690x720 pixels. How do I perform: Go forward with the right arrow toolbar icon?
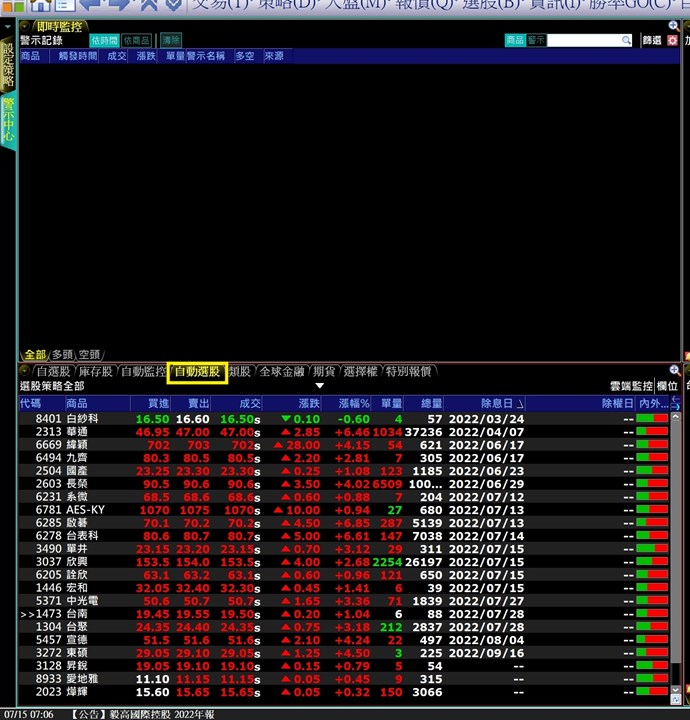pos(119,5)
